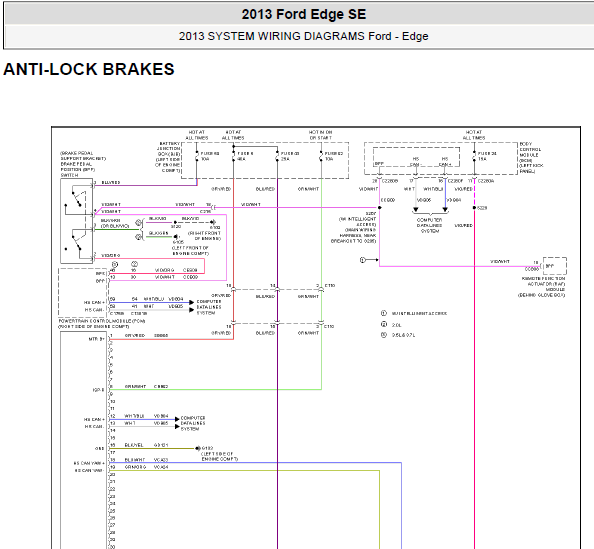Image resolution: width=594 pixels, height=549 pixels.
Task: Click the Brake Pedal Position (BPP) Switch label
Action: click(x=83, y=164)
